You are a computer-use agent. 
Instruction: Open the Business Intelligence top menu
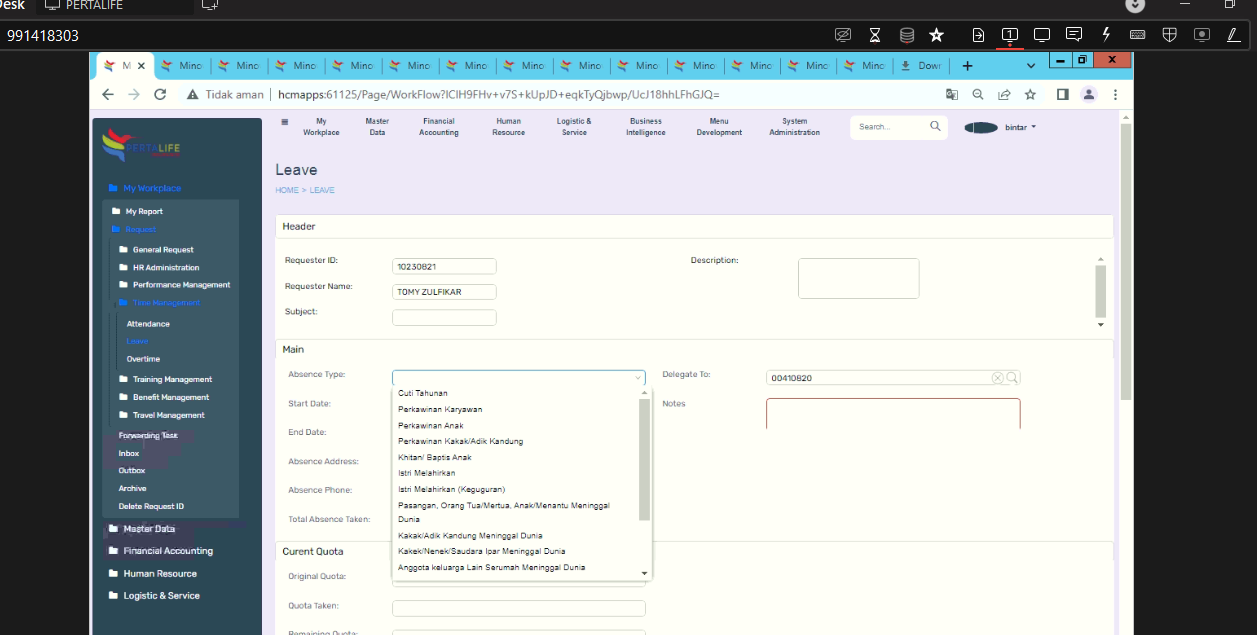coord(645,127)
